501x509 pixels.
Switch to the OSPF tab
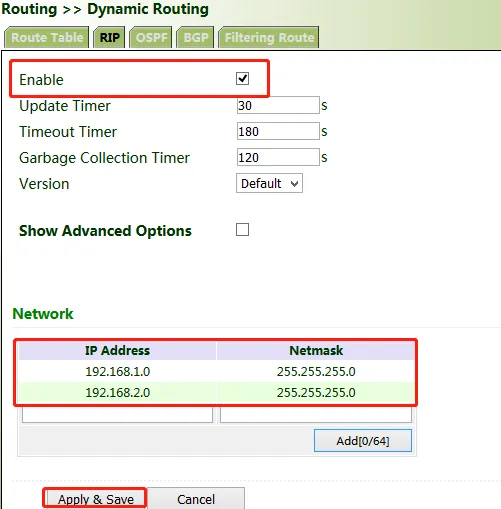[151, 37]
